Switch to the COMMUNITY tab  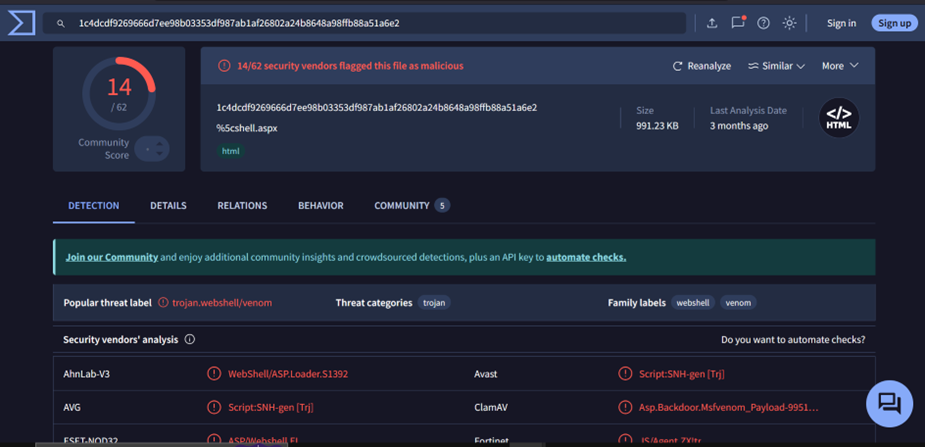(x=412, y=206)
